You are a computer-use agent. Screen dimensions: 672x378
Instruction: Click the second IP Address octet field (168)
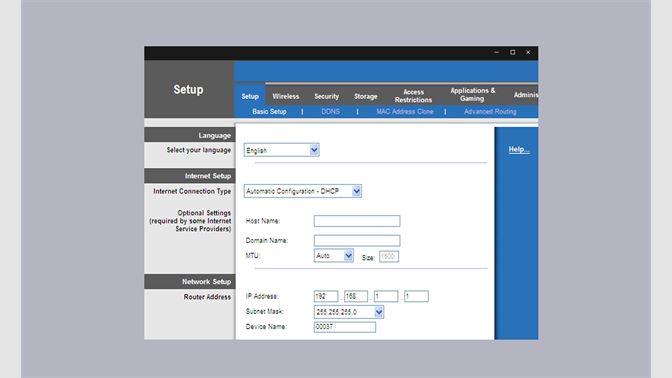356,296
